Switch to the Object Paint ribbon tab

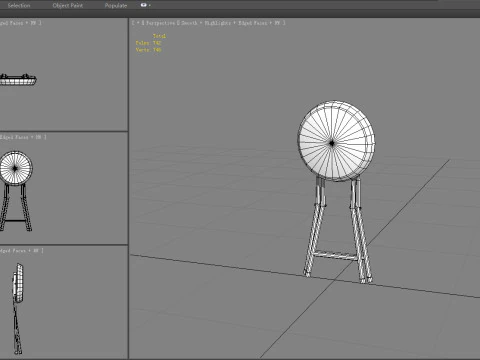(x=68, y=5)
